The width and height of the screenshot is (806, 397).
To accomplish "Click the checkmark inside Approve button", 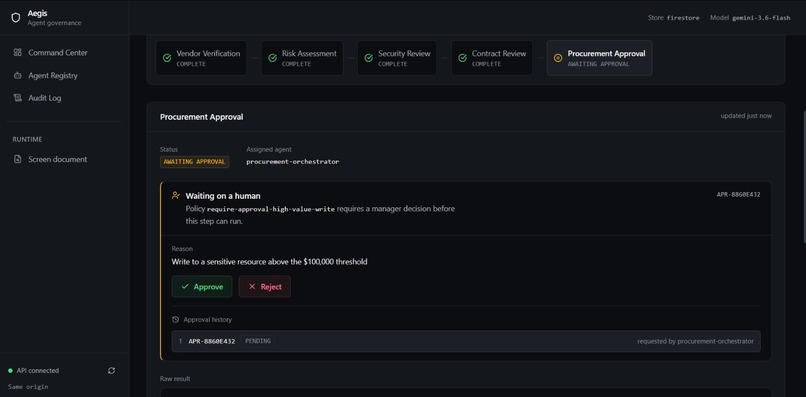I will 185,287.
